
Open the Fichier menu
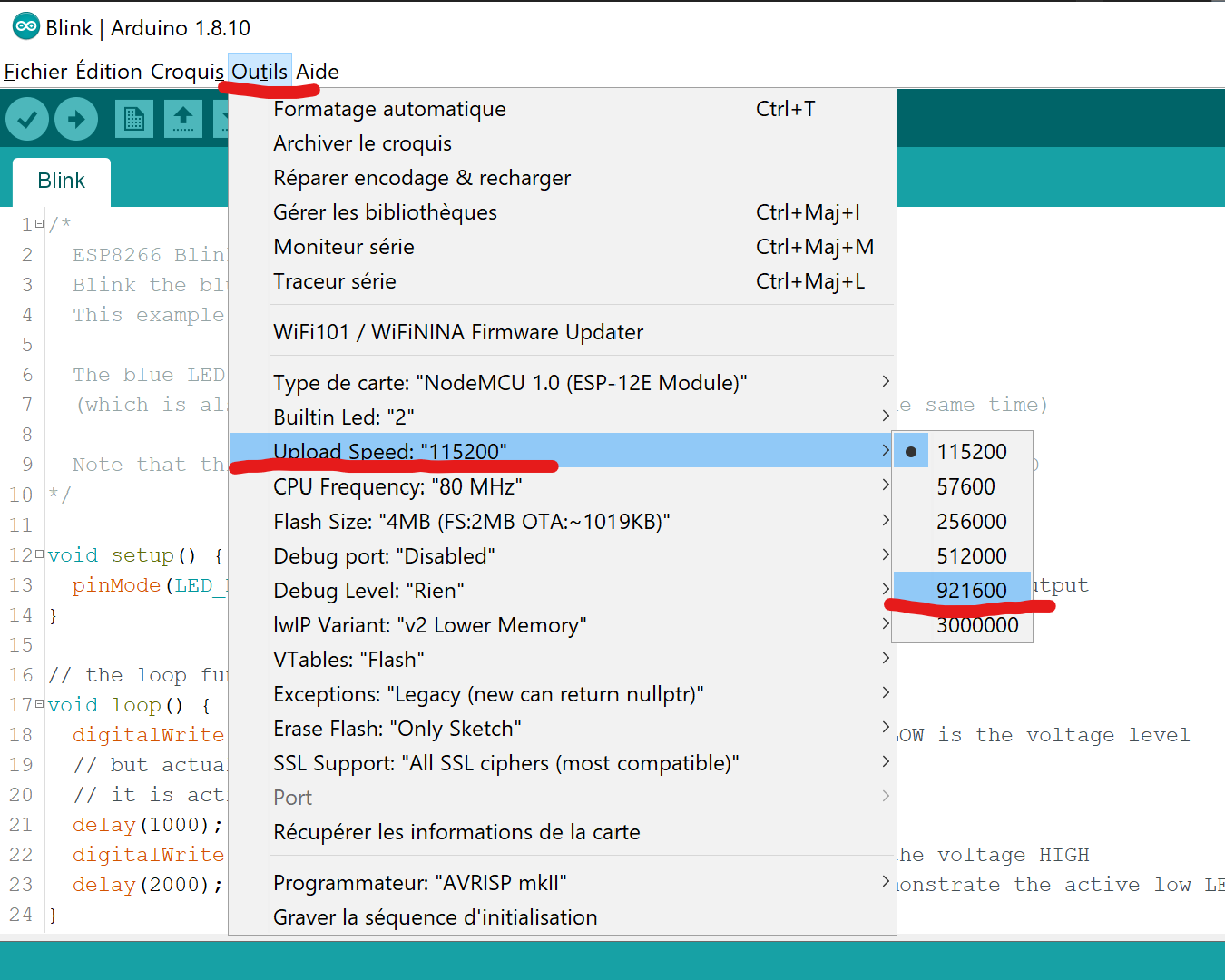coord(35,71)
